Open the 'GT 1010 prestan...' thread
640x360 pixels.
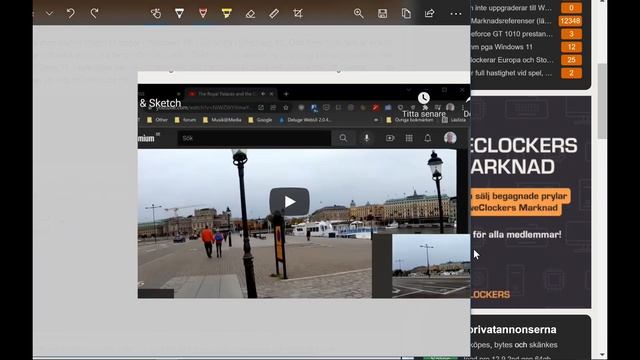511,34
